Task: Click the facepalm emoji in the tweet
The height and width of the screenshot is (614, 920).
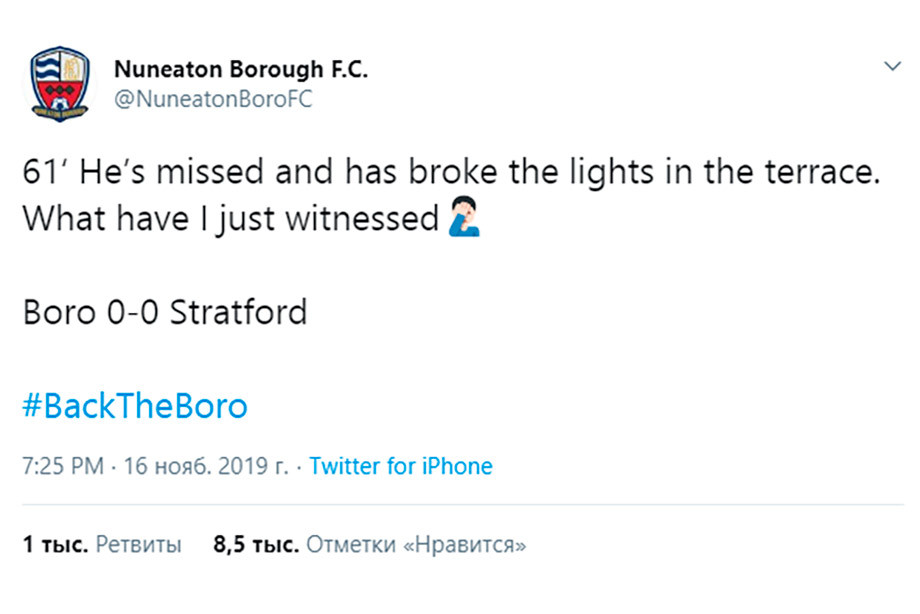Action: (465, 217)
